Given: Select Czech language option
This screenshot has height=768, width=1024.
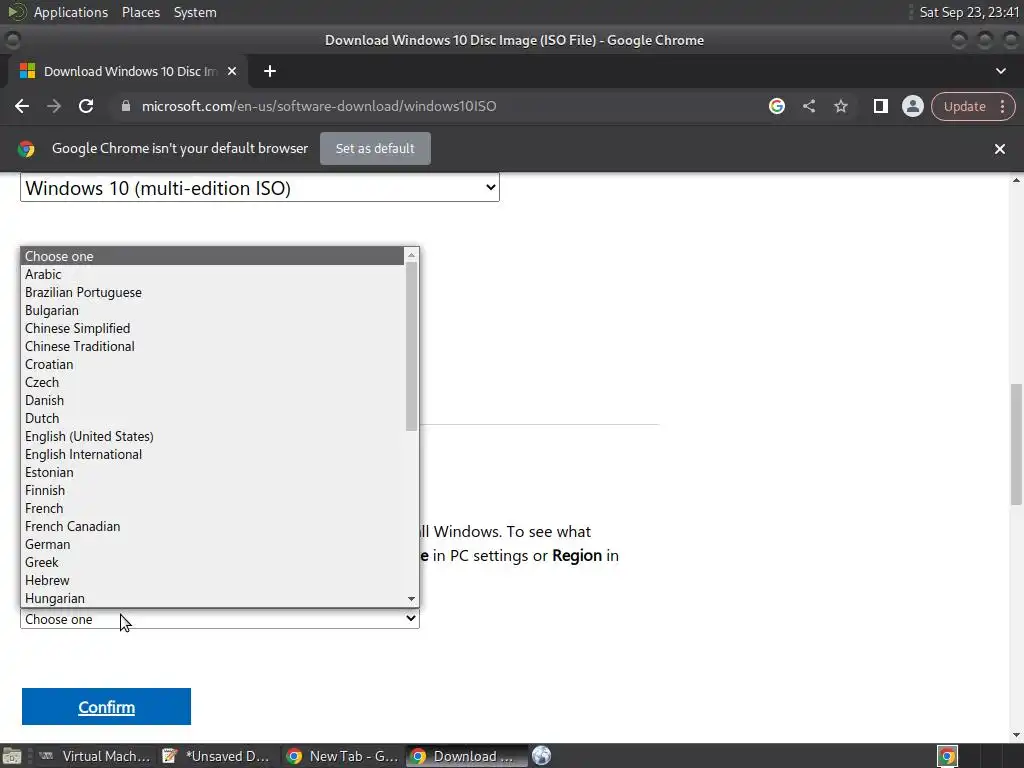Looking at the screenshot, I should coord(213,382).
